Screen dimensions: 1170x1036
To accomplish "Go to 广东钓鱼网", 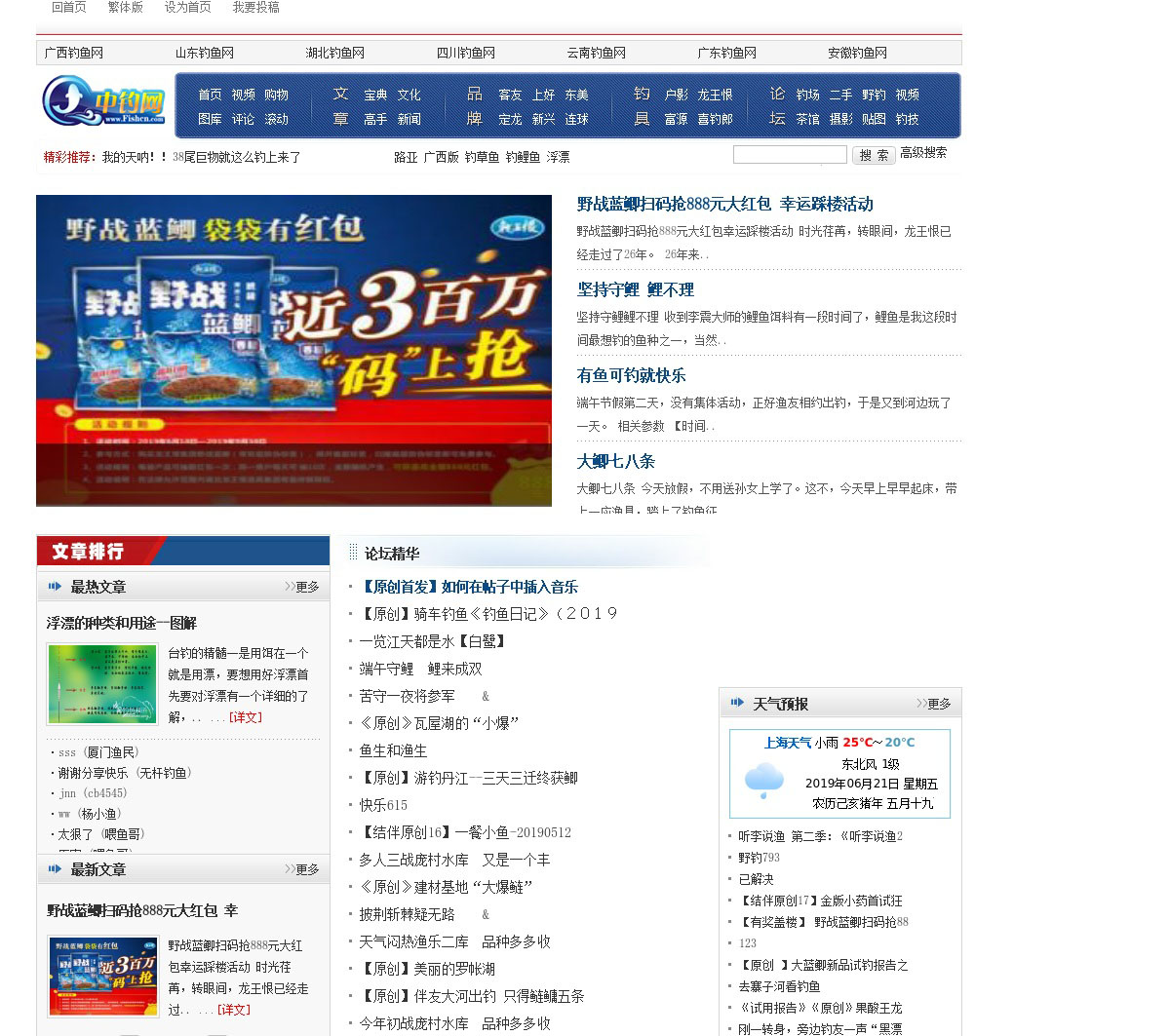I will coord(727,53).
